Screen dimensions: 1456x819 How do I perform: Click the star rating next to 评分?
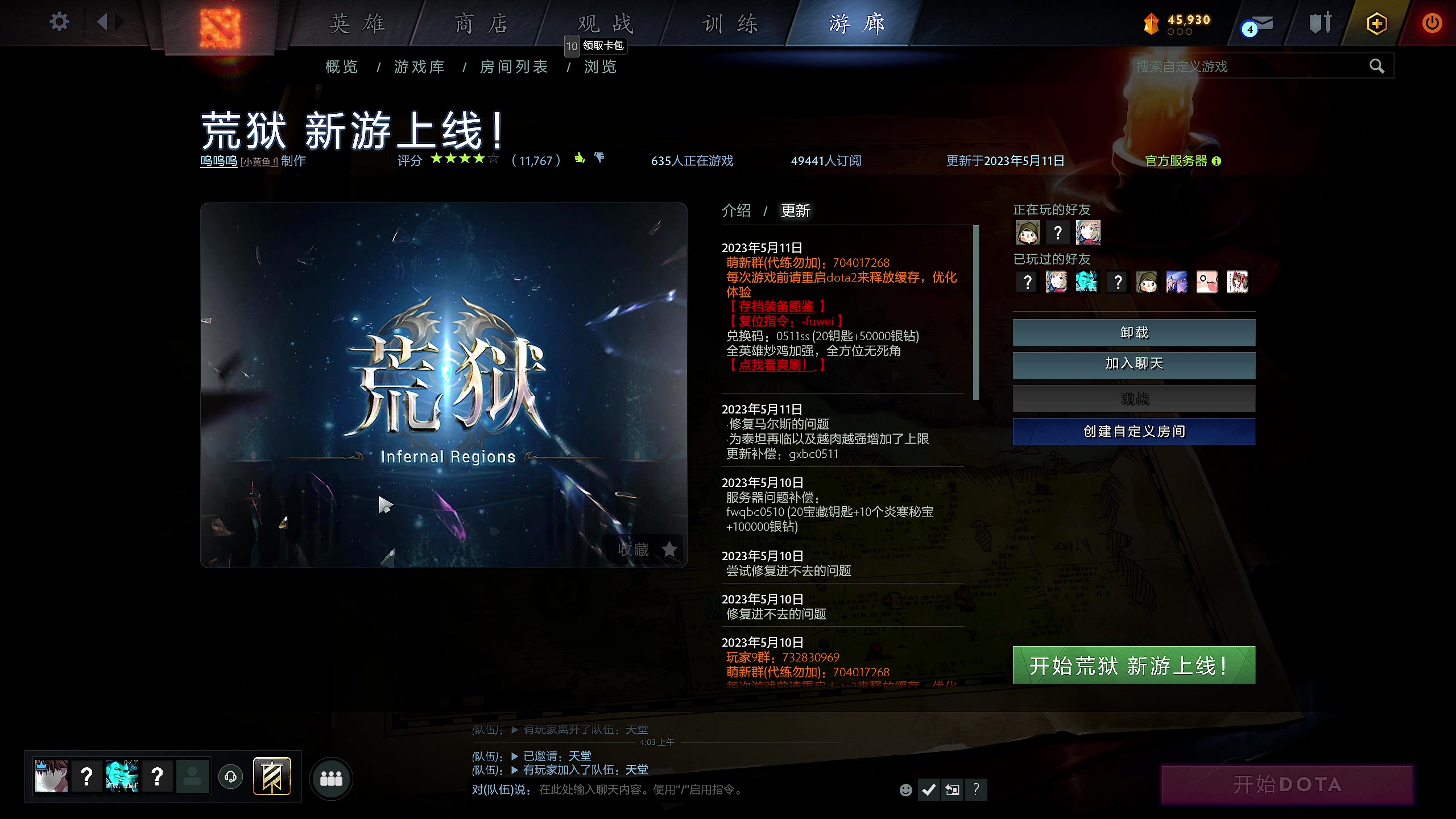(x=465, y=159)
